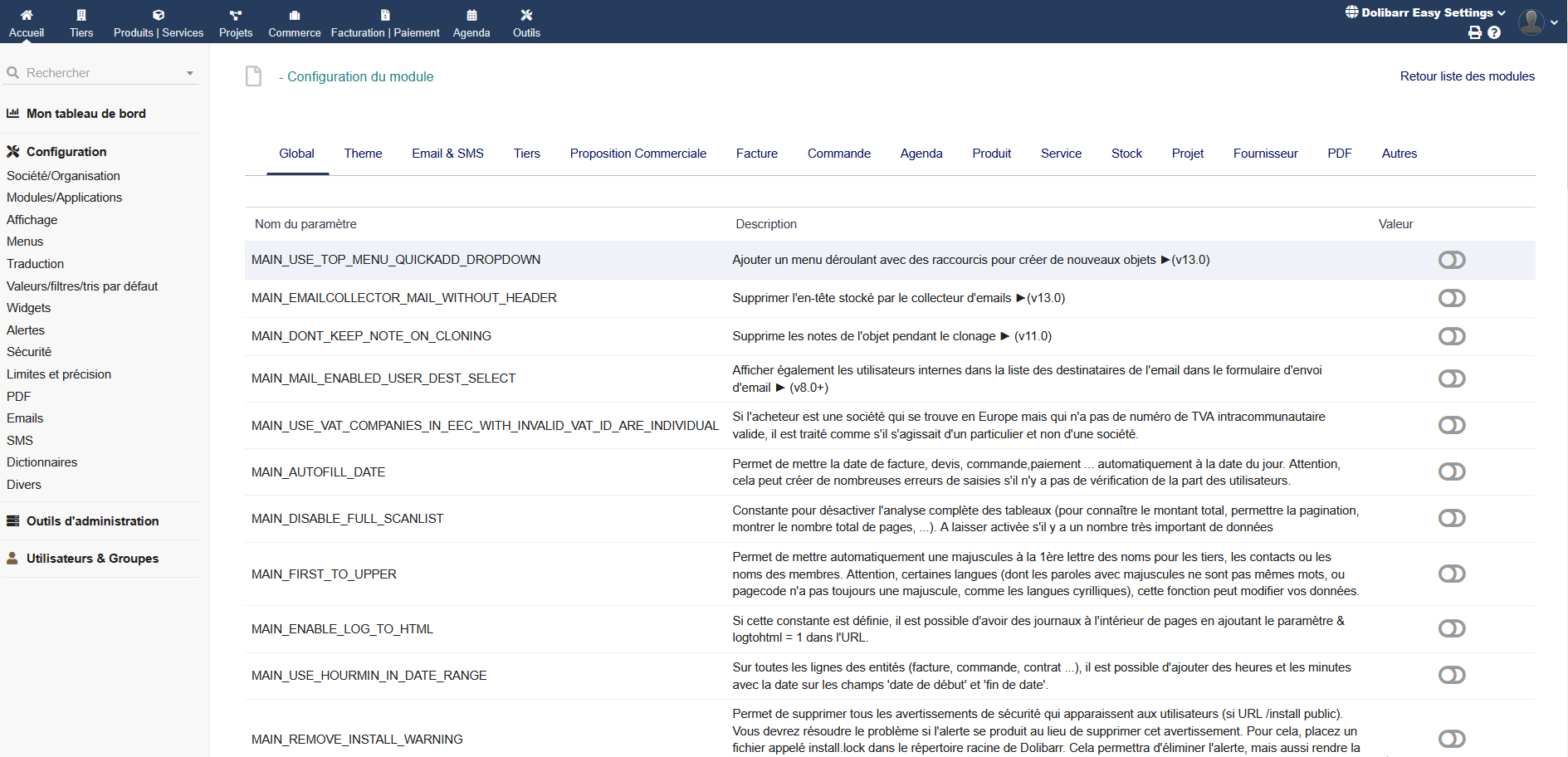1568x757 pixels.
Task: Click the printer icon in header
Action: [x=1474, y=32]
